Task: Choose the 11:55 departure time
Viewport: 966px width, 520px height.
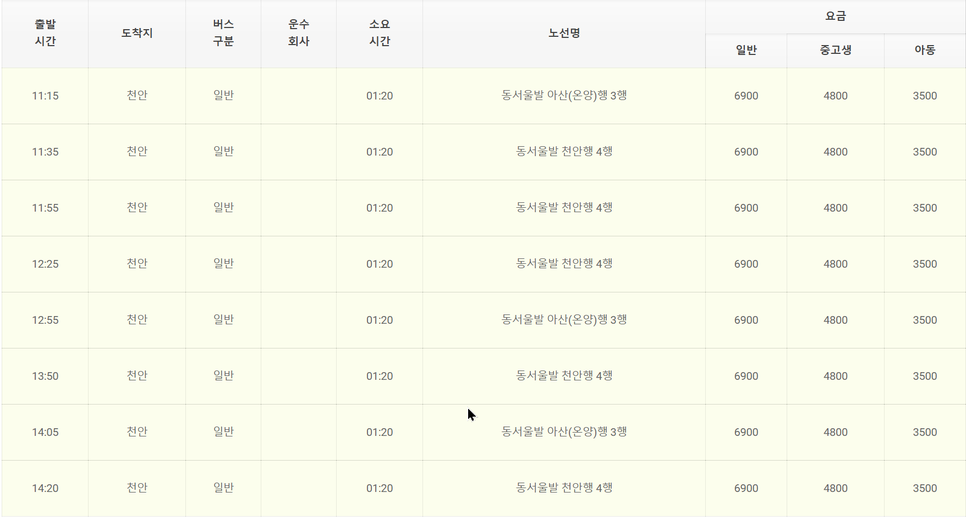Action: (45, 208)
